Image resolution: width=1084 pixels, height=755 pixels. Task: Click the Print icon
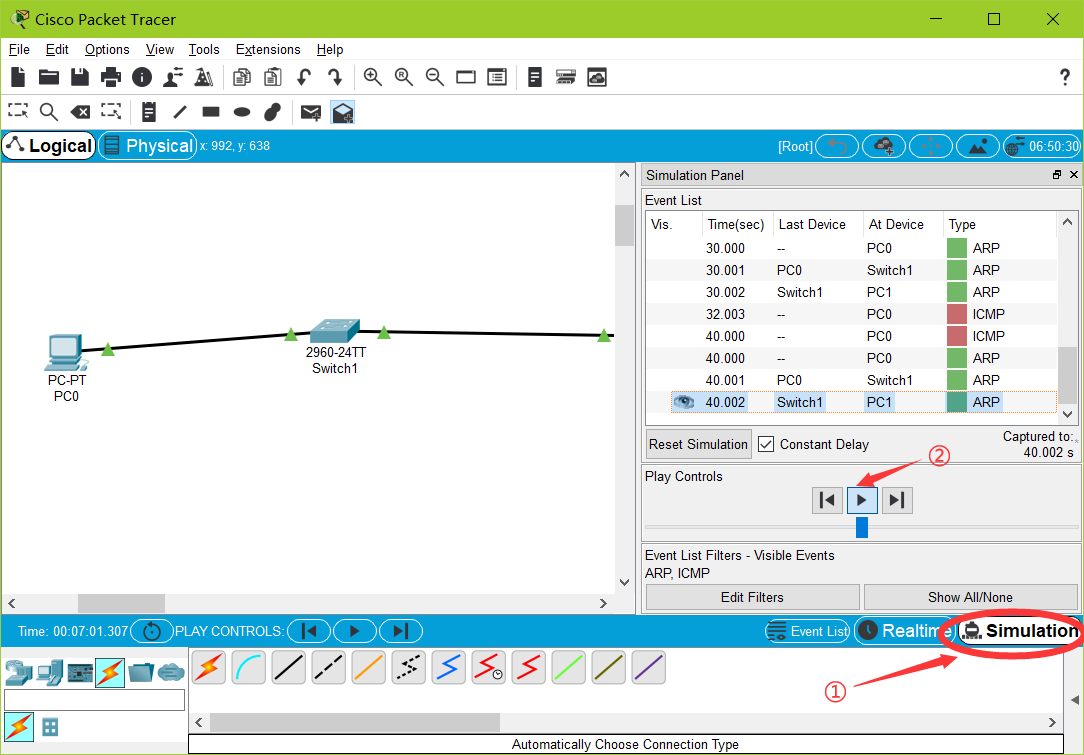click(x=111, y=77)
